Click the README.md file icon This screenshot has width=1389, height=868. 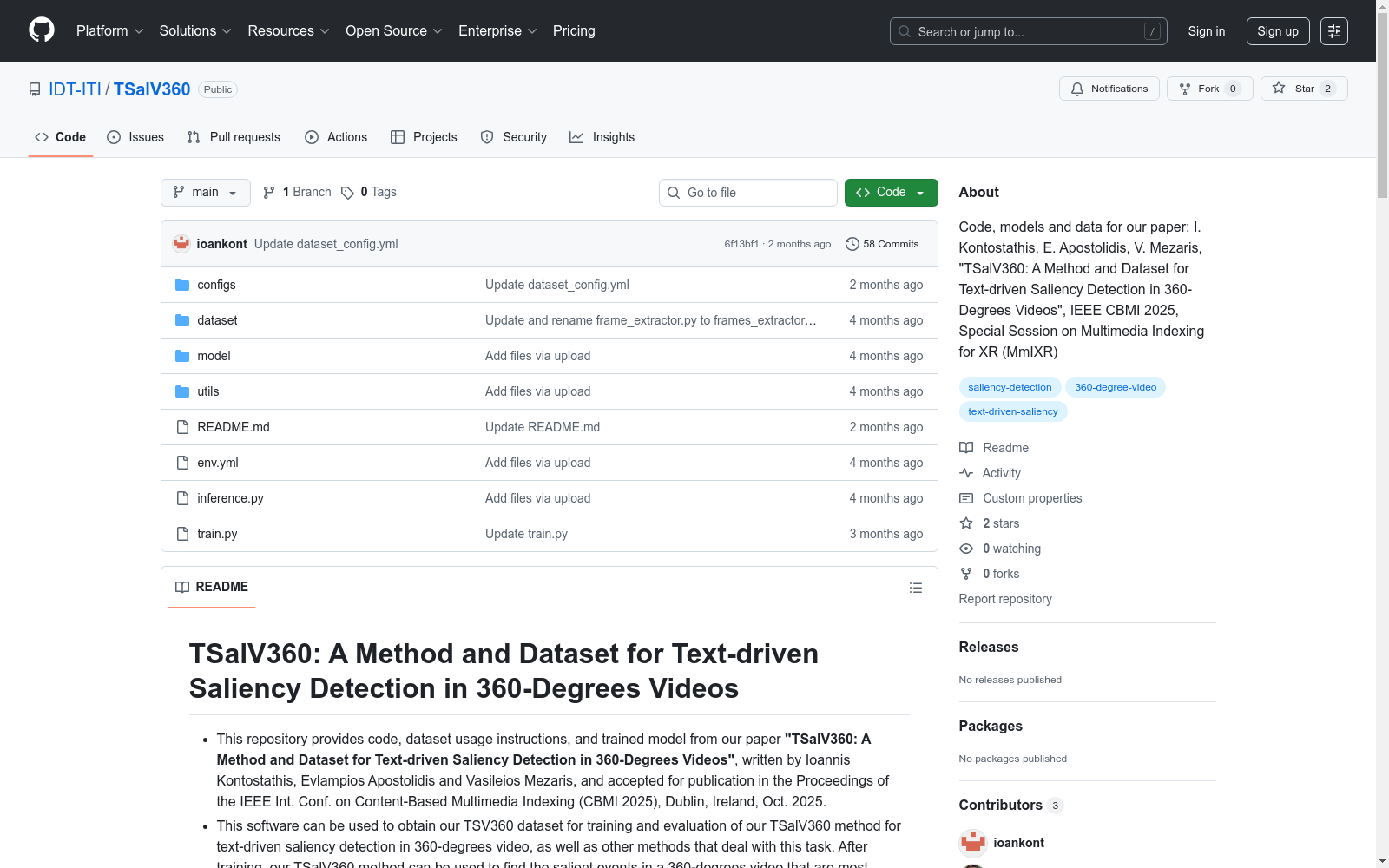point(182,427)
